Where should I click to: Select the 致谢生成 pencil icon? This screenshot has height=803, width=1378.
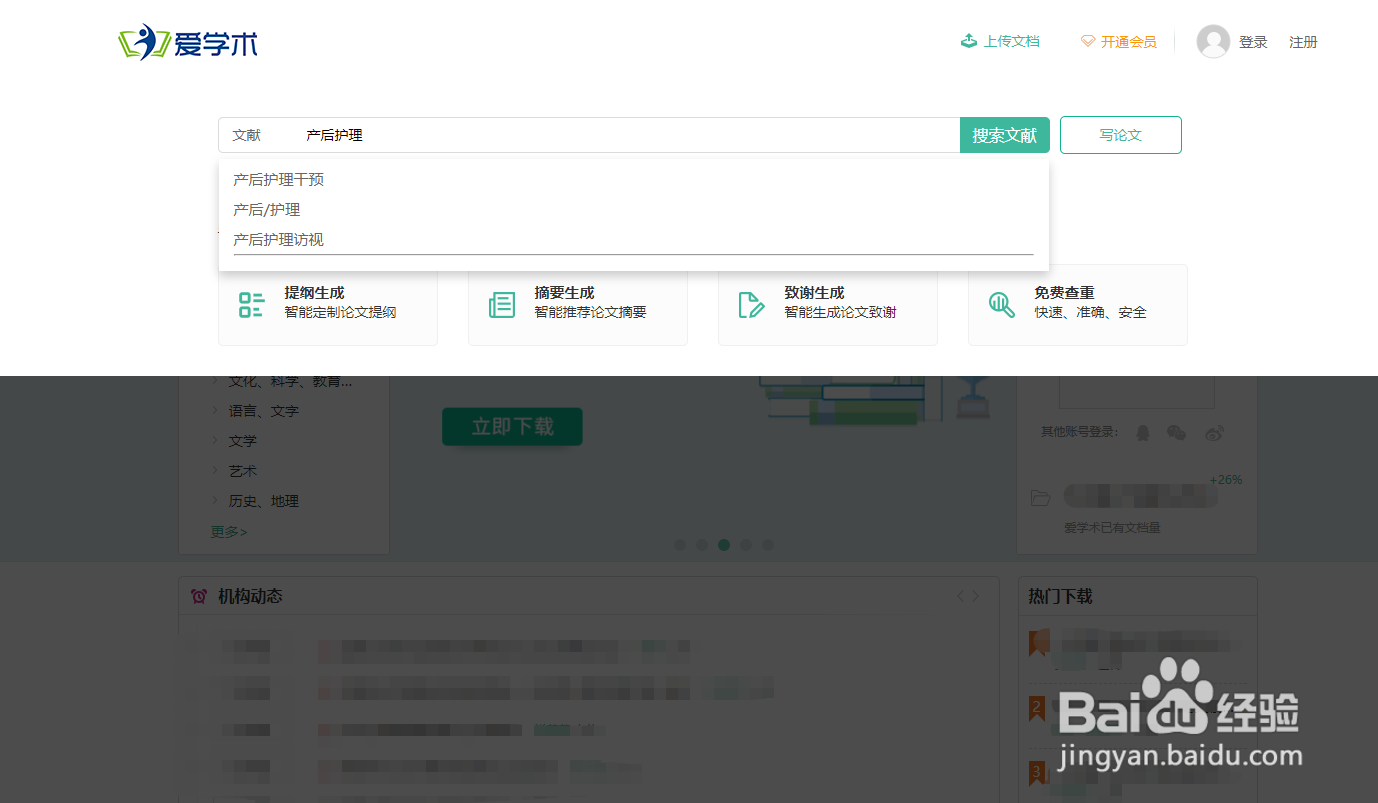[x=751, y=304]
